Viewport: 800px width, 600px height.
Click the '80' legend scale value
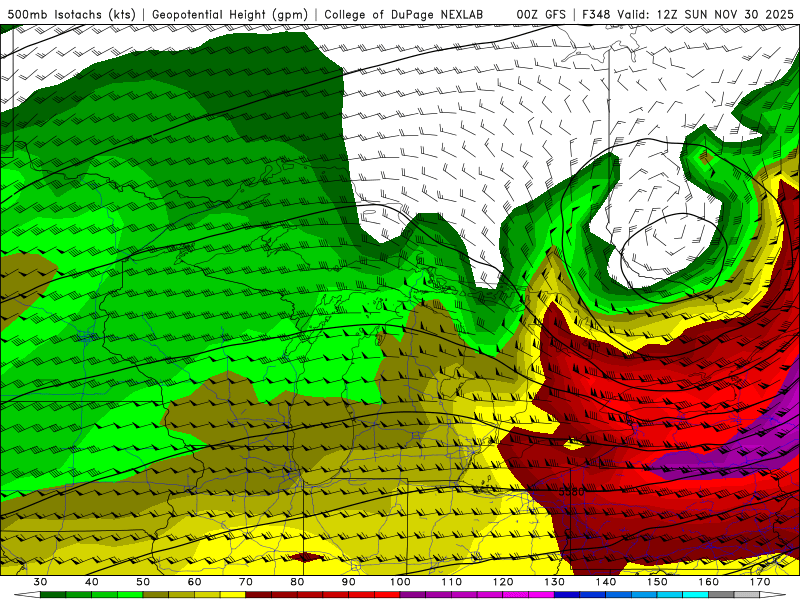pyautogui.click(x=297, y=582)
